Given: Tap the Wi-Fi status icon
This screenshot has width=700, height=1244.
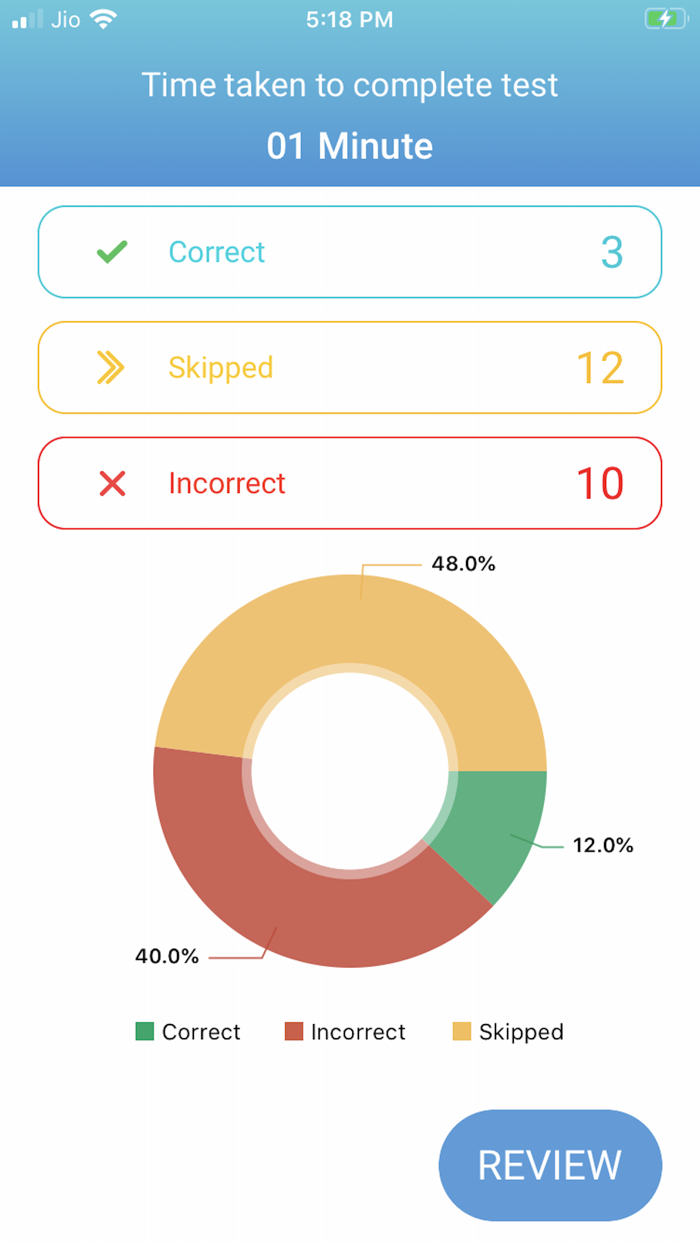Looking at the screenshot, I should click(102, 19).
